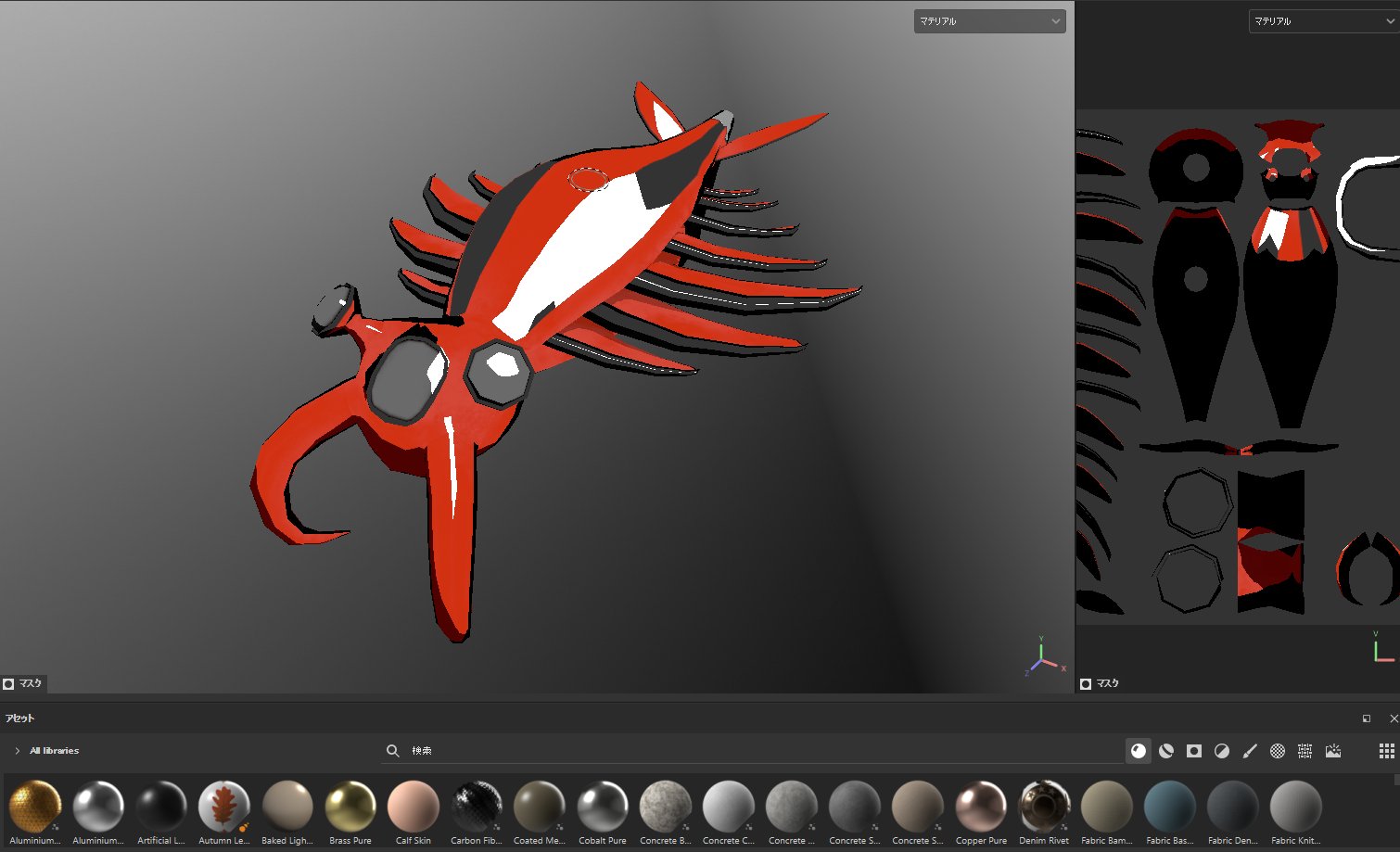Viewport: 1400px width, 852px height.
Task: Select the マスク tab under the 3D viewport
Action: click(22, 683)
